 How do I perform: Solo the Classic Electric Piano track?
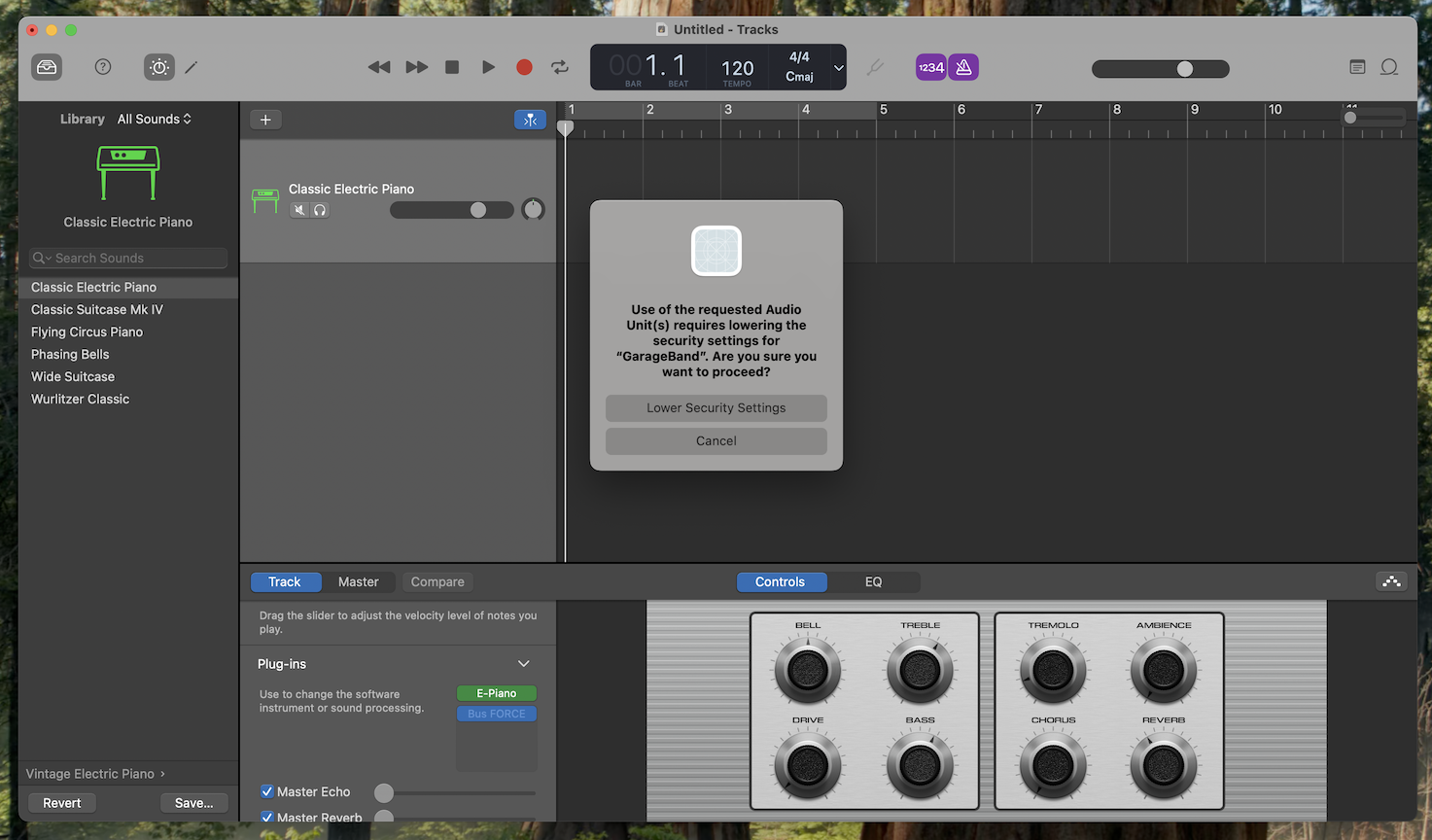(320, 210)
